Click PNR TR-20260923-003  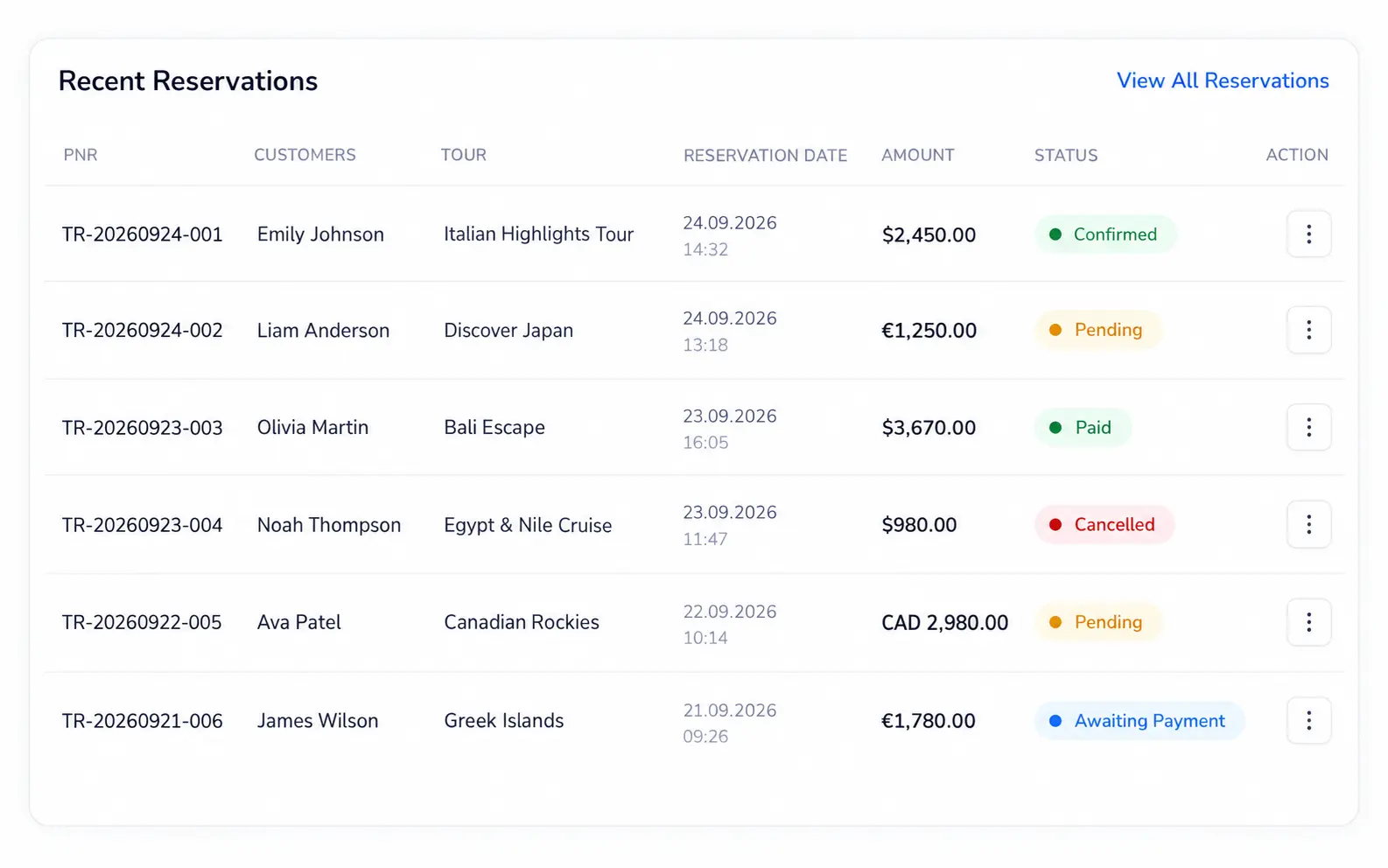[x=142, y=427]
